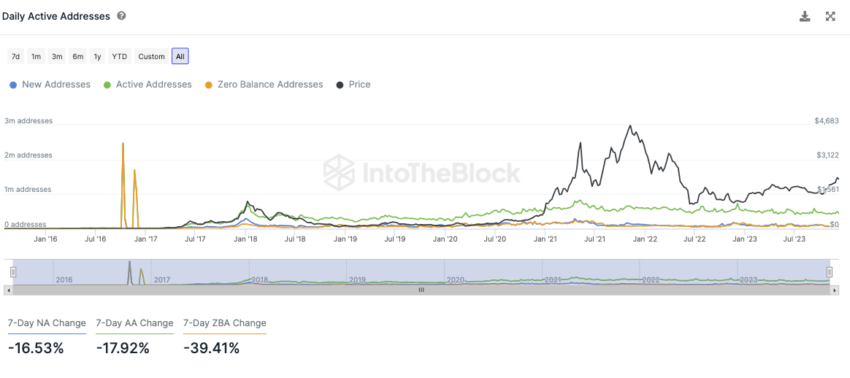
Task: Click the 7-Day ZBA Change label
Action: [225, 323]
